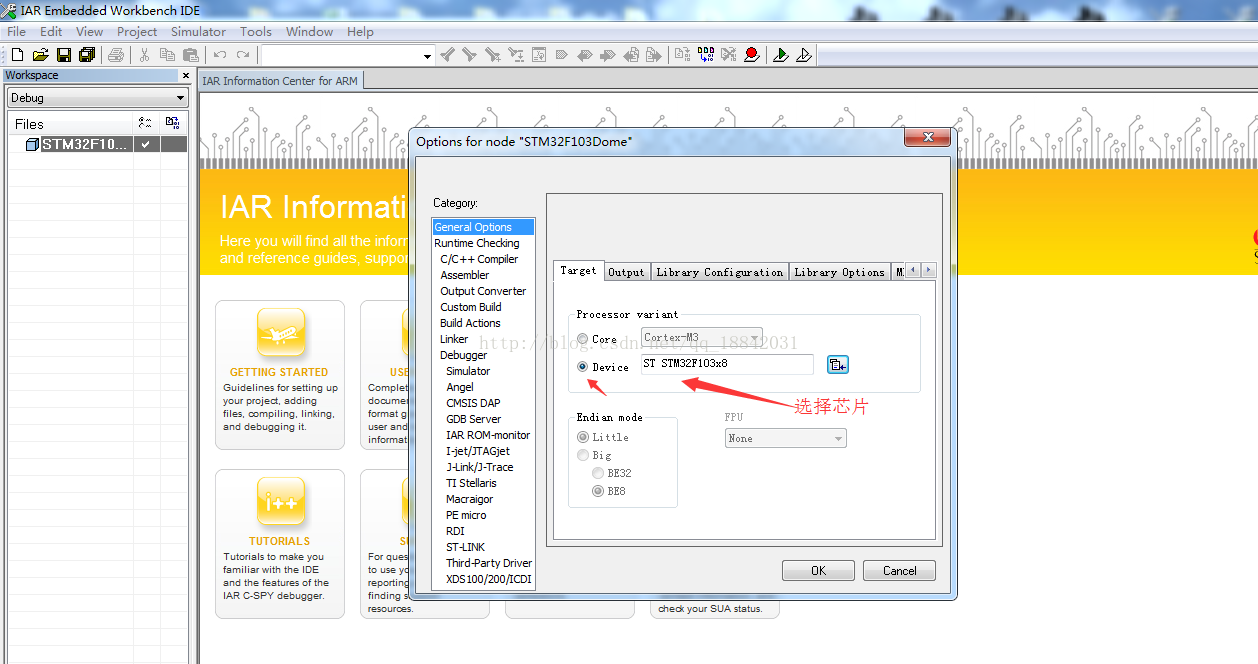
Task: Select Runtime Checking in Category list
Action: click(x=477, y=243)
